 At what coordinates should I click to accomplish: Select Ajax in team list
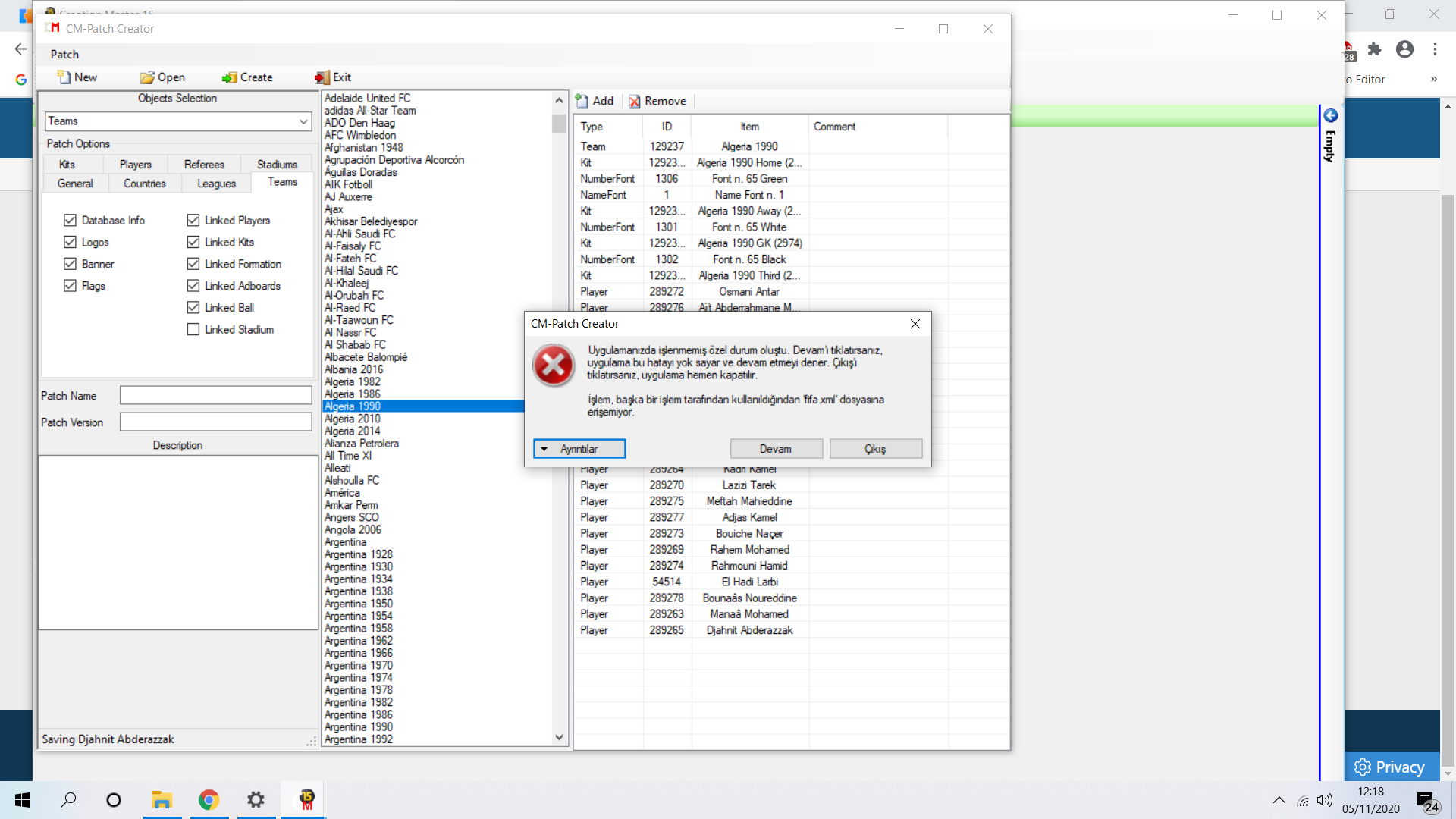click(x=334, y=209)
